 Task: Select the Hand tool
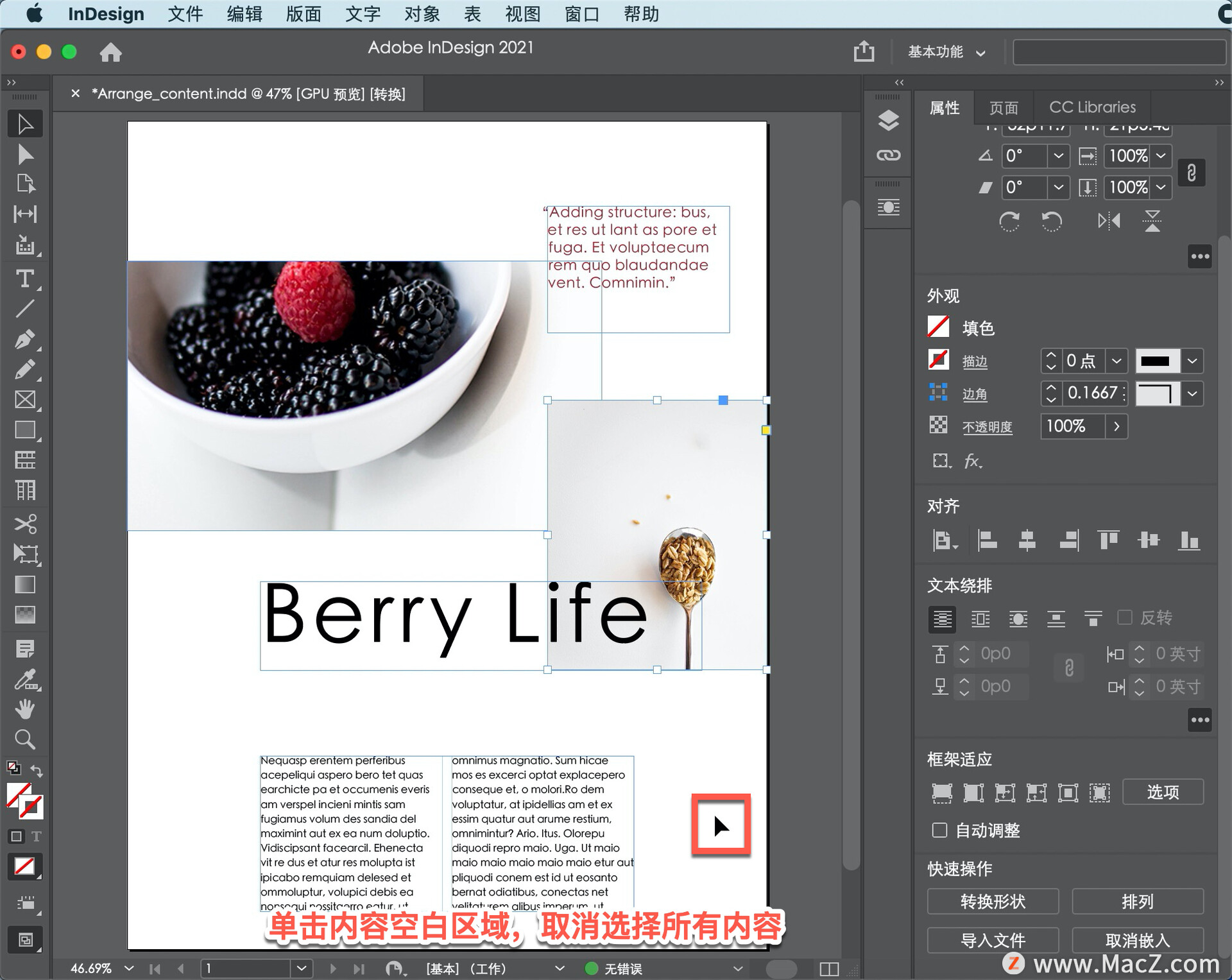[25, 710]
